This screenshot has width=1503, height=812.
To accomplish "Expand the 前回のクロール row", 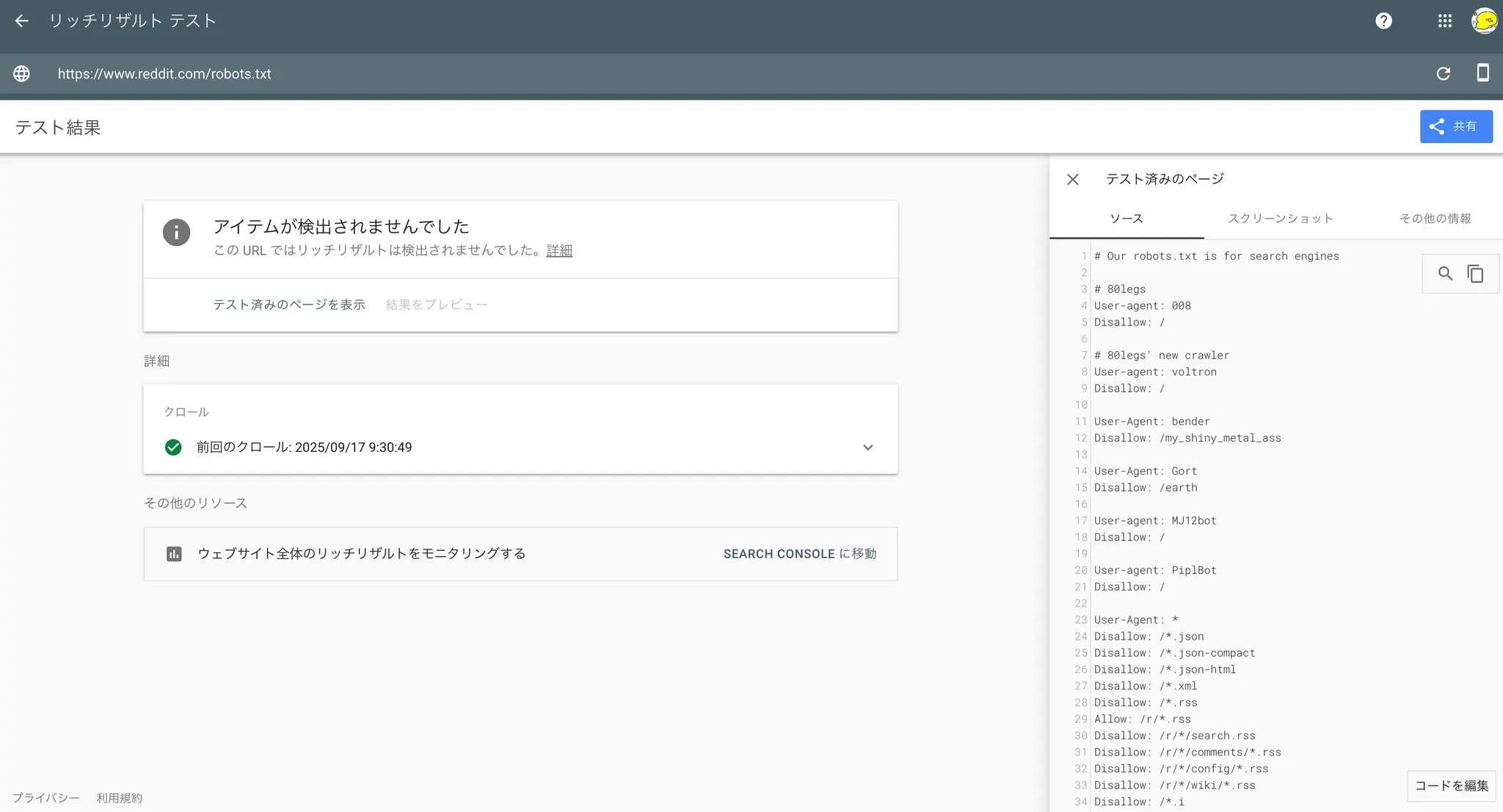I will click(x=304, y=447).
